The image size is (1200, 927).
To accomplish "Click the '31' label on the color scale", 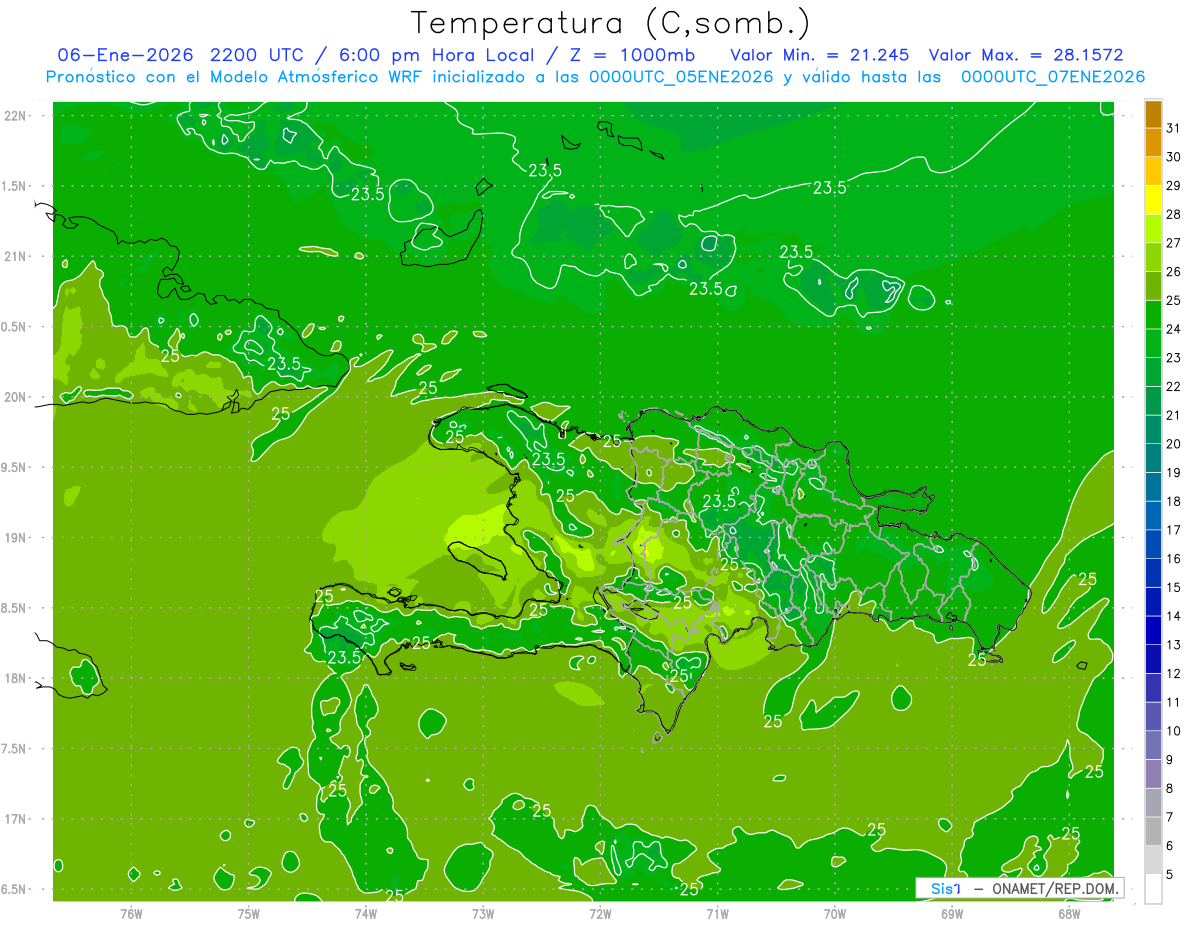I will point(1174,128).
